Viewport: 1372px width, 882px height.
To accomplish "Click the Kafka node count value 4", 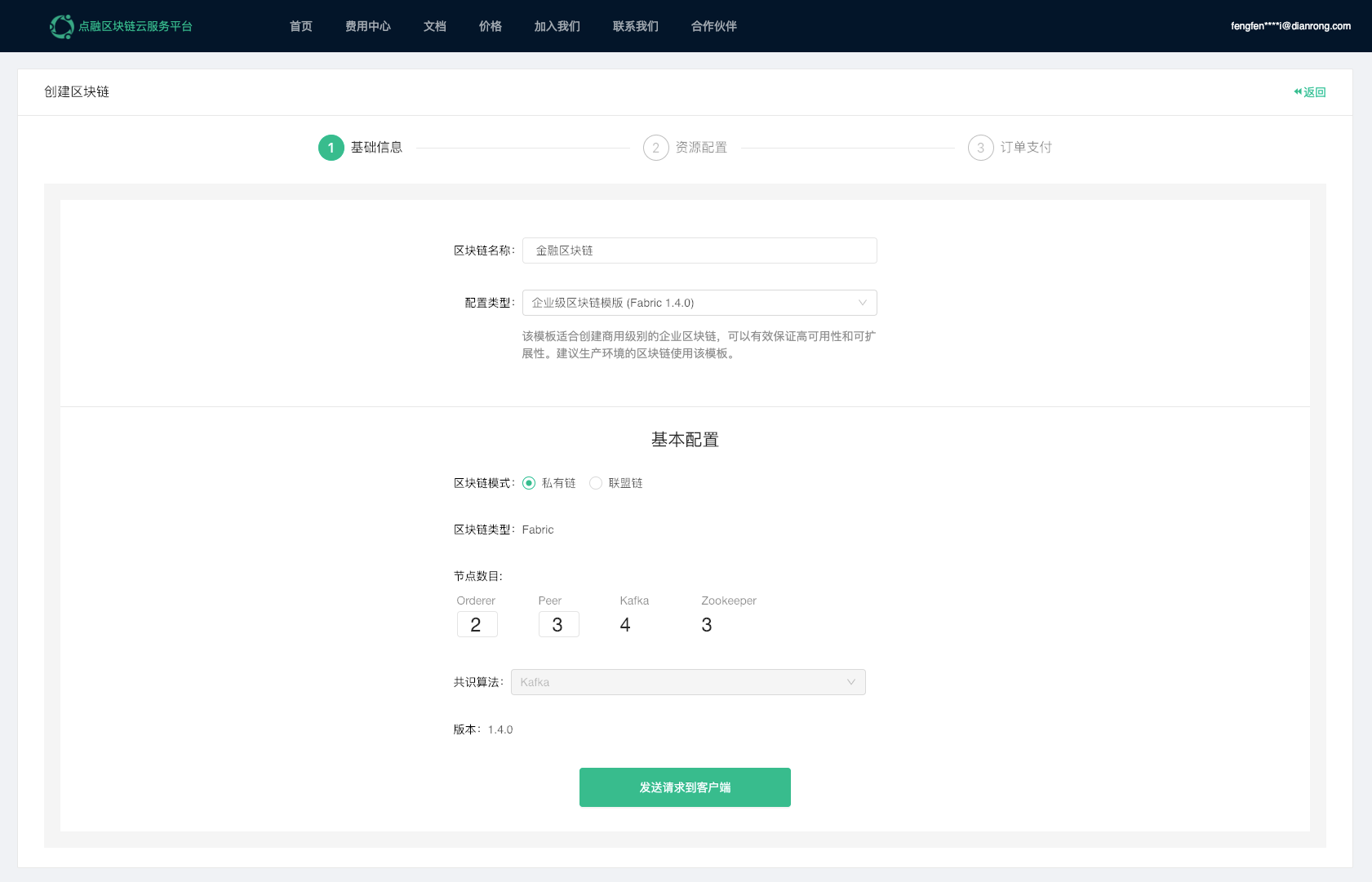I will (625, 625).
